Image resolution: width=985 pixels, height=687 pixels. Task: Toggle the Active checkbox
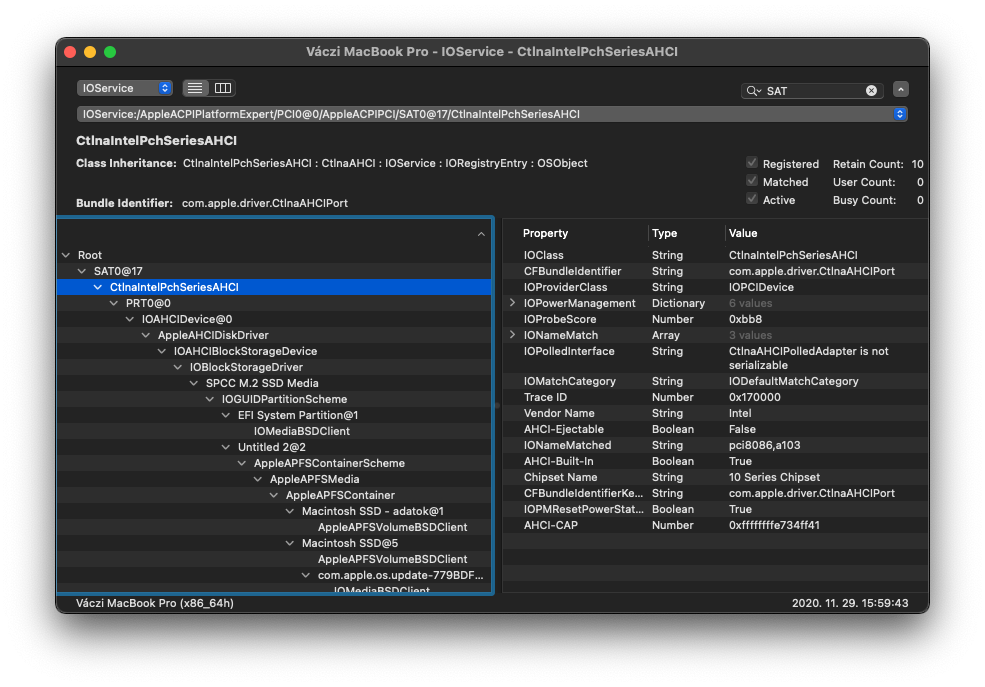point(751,199)
